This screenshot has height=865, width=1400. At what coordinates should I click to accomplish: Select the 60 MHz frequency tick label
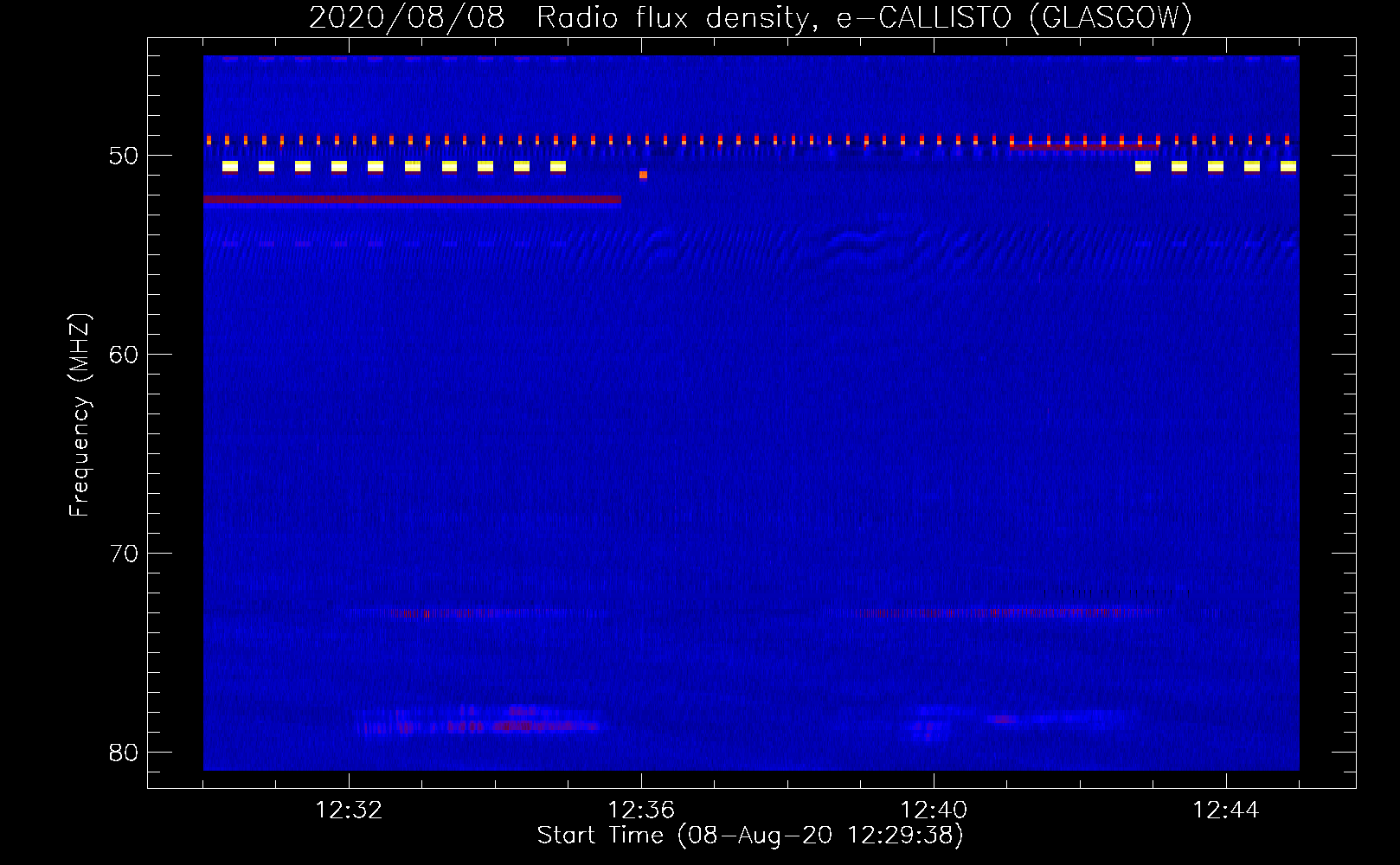[124, 355]
